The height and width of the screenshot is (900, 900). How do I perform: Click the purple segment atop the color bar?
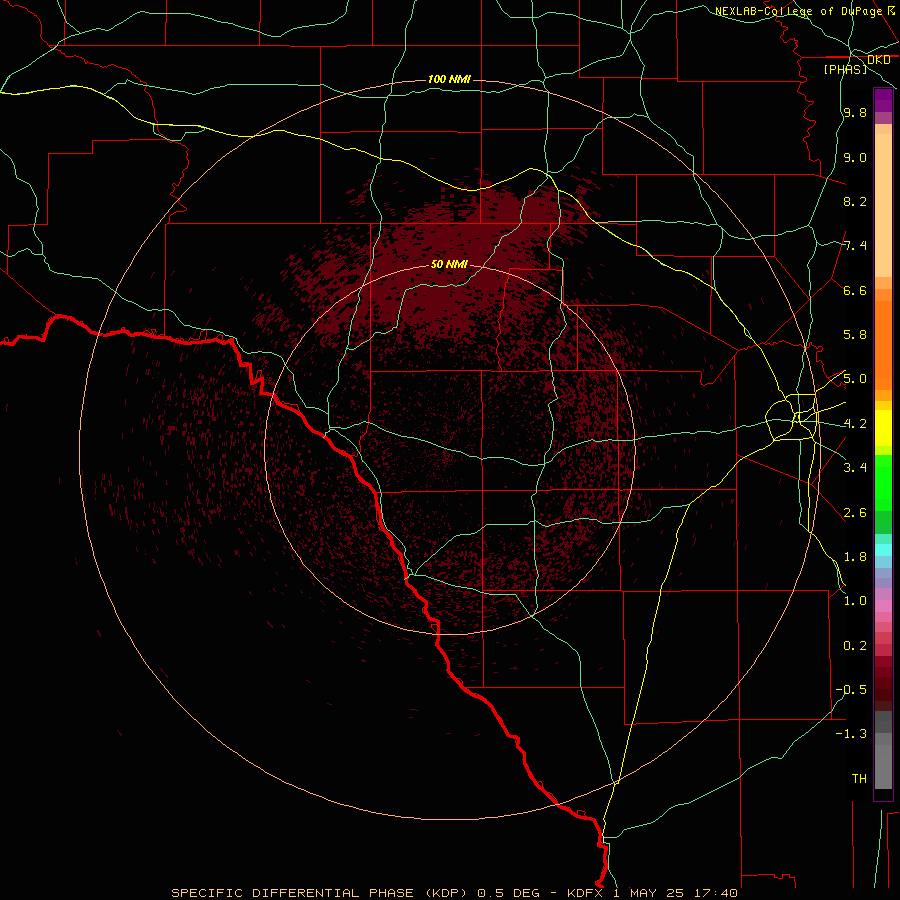883,100
